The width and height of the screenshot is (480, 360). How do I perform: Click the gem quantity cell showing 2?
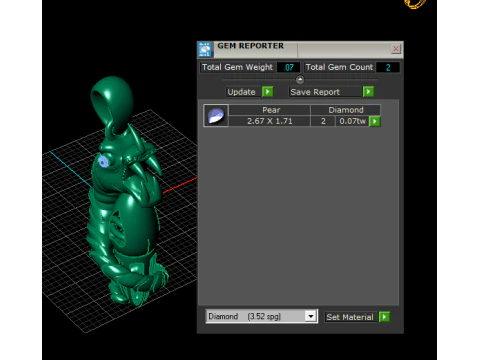(323, 121)
